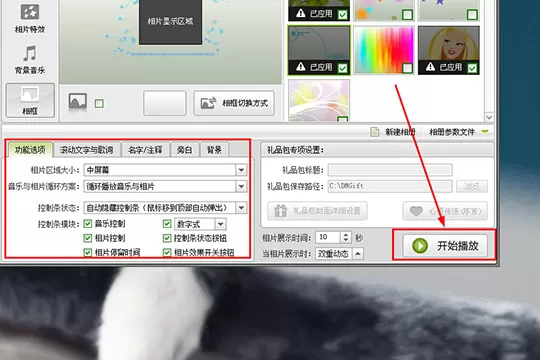Image resolution: width=540 pixels, height=360 pixels.
Task: Switch to the 功能选项 tab
Action: tap(30, 150)
